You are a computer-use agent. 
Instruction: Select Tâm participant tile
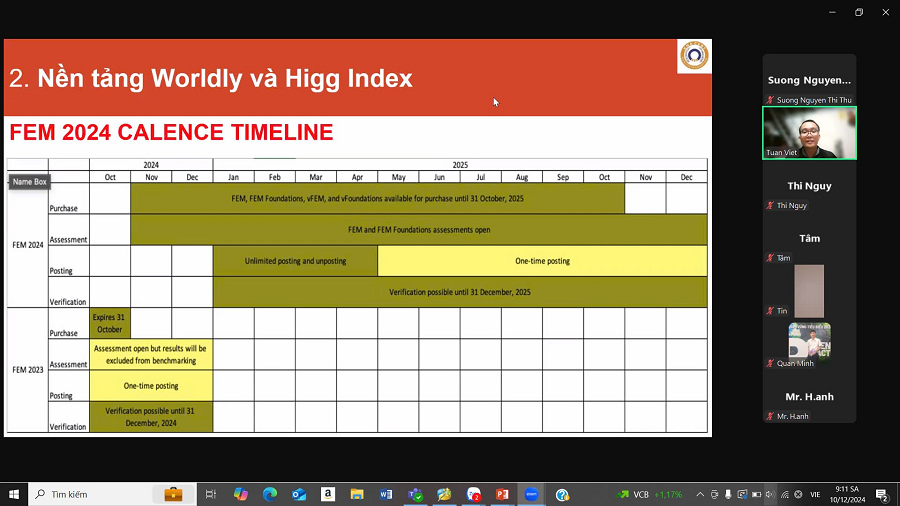(x=809, y=239)
